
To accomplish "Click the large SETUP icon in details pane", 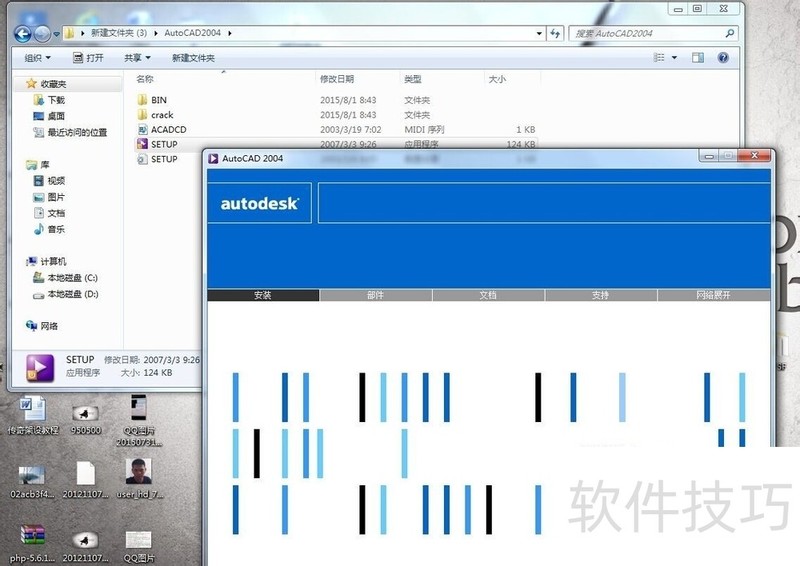I will point(40,368).
